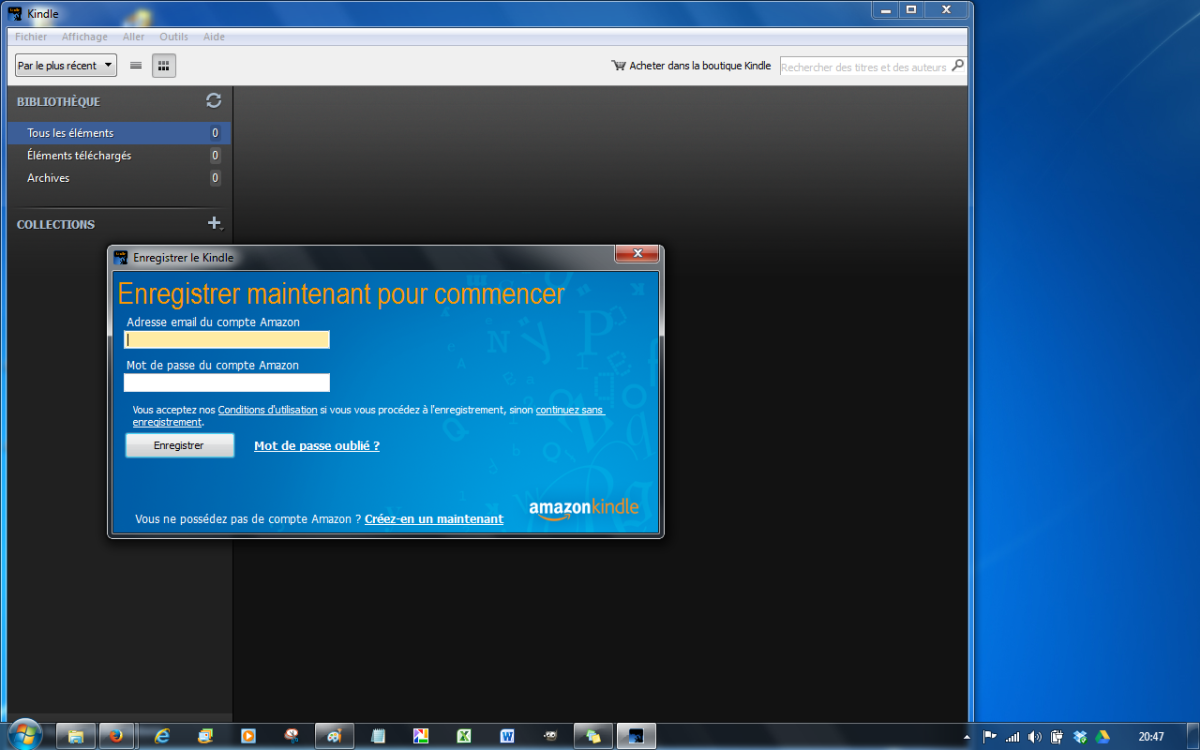This screenshot has height=750, width=1200.
Task: Click 'Acheter dans la boutique Kindle'
Action: point(691,66)
